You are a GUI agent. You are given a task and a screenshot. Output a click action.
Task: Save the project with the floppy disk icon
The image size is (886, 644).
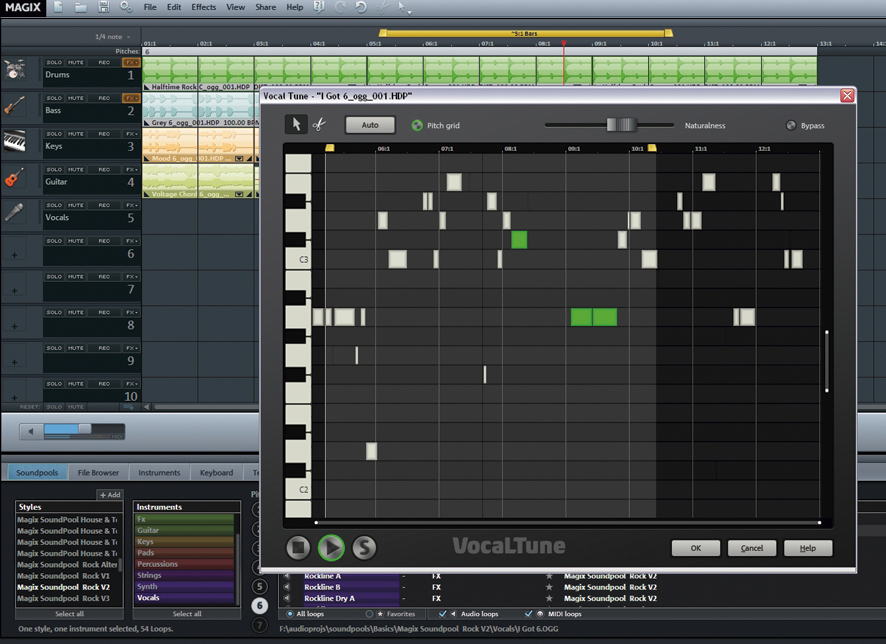pos(103,7)
